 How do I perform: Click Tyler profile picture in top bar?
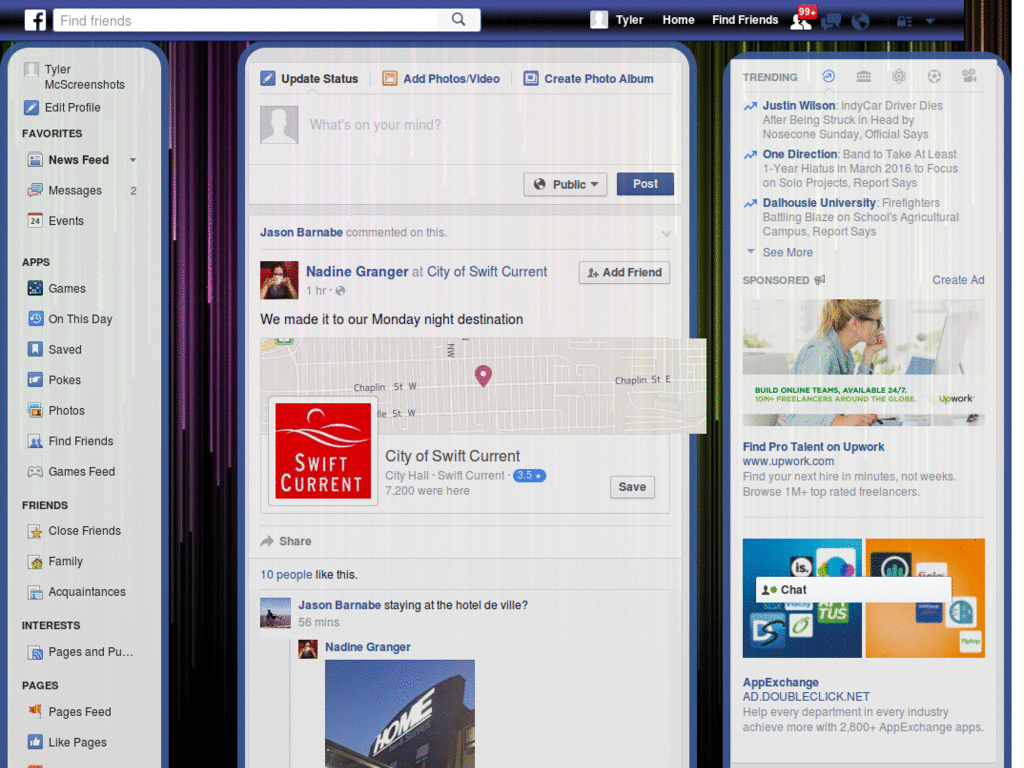coord(599,20)
